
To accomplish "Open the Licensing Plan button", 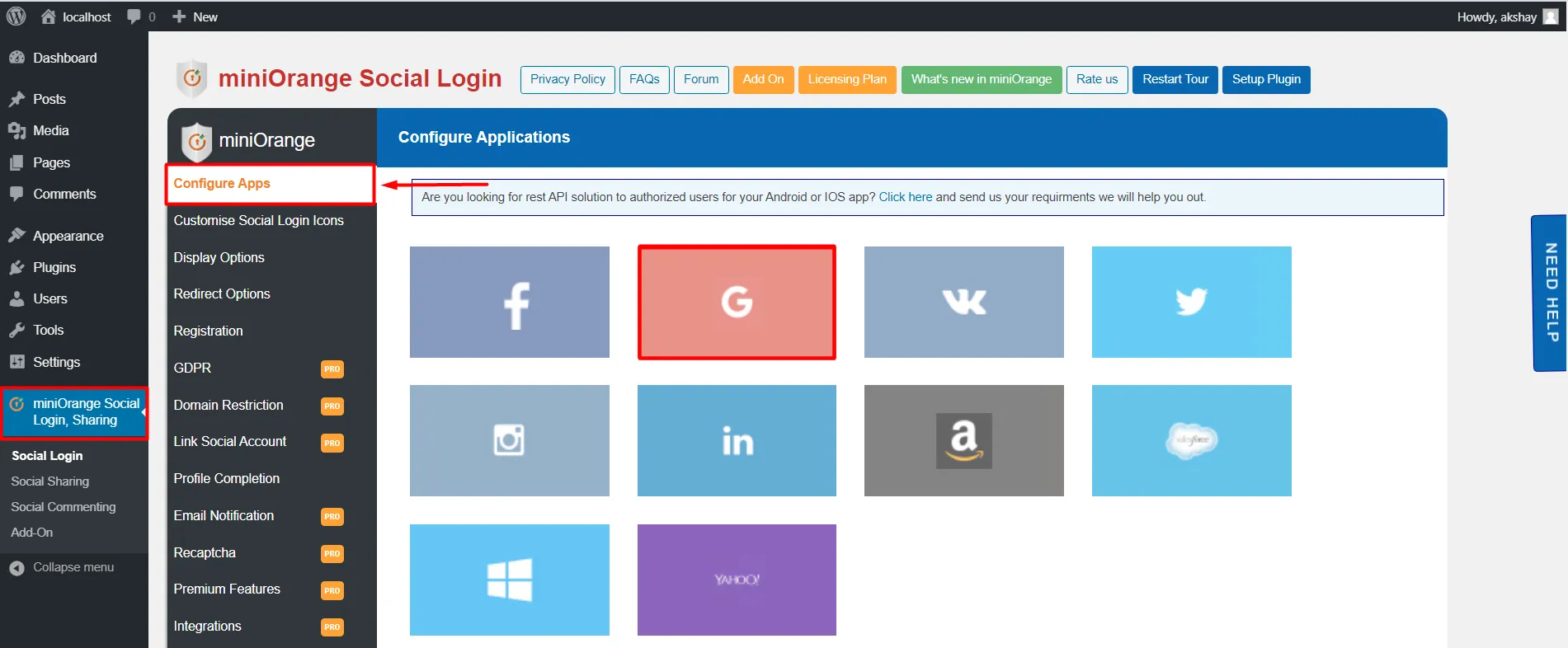I will pyautogui.click(x=847, y=79).
